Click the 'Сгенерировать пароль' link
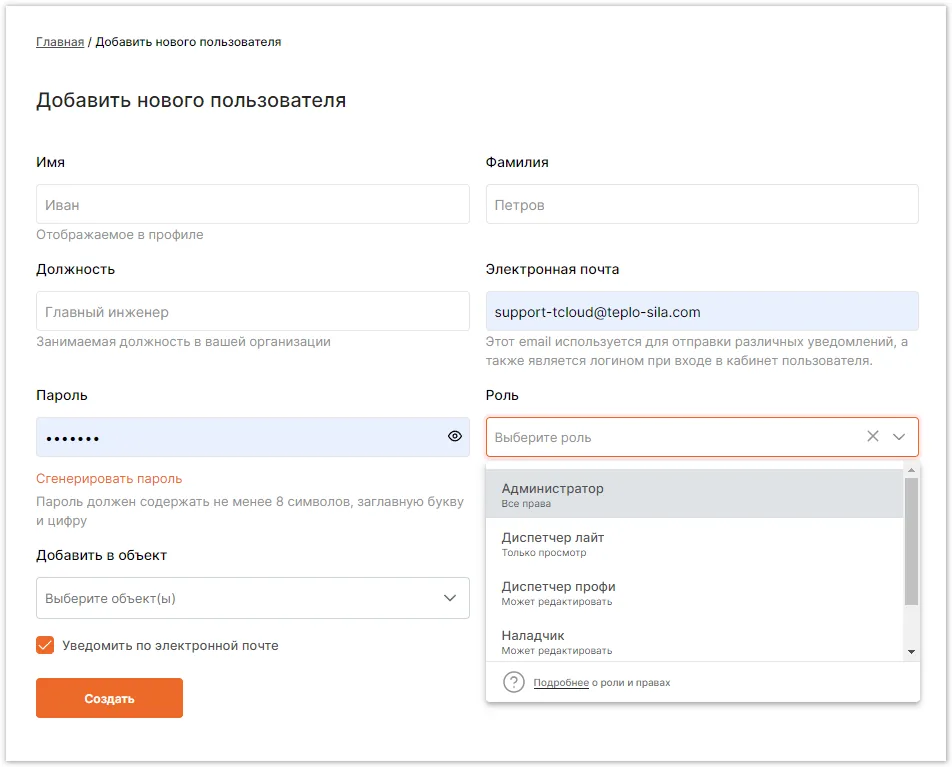 [109, 479]
